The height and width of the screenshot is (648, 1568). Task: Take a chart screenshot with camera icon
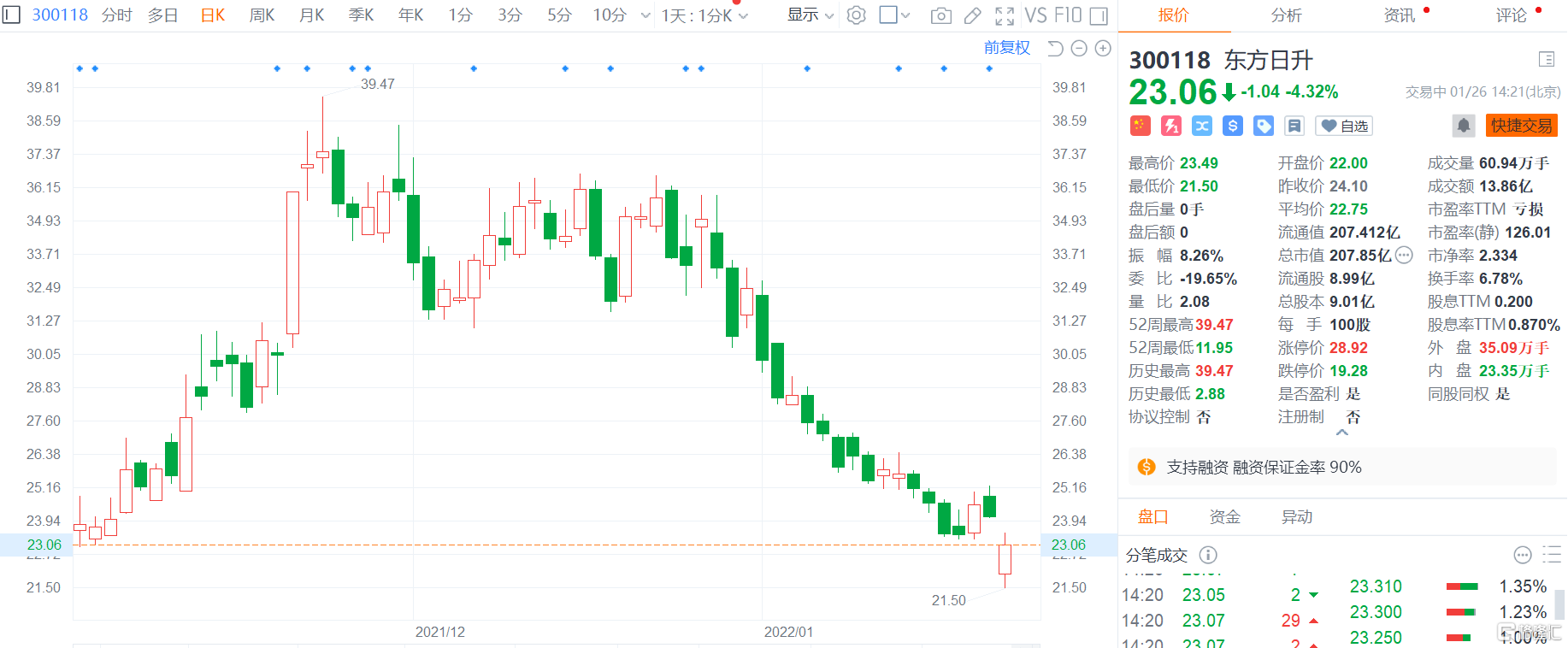coord(940,15)
